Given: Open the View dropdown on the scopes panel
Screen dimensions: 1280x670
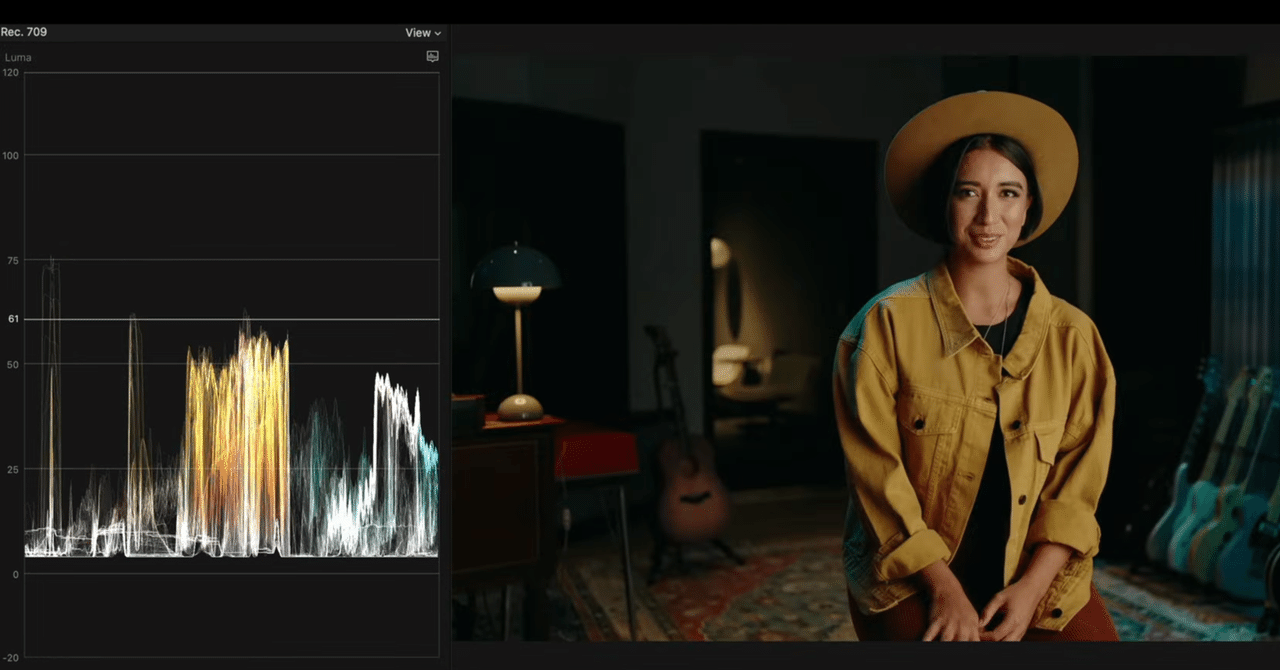Looking at the screenshot, I should 418,32.
